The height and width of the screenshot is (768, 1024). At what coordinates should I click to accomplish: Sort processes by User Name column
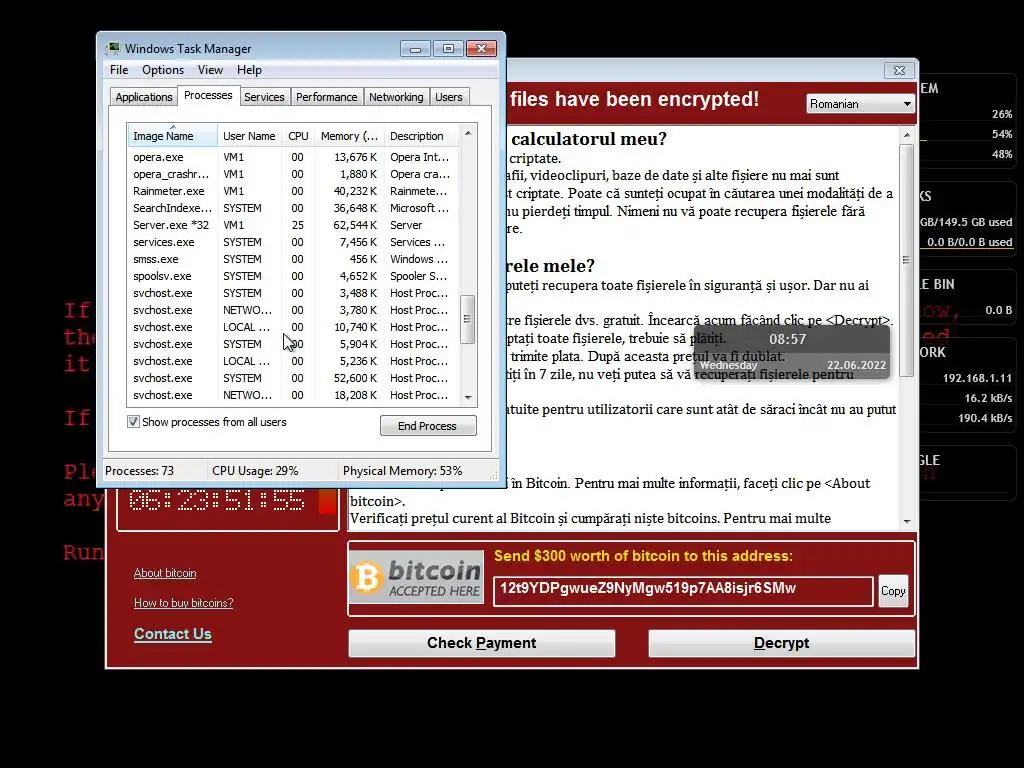[x=249, y=136]
